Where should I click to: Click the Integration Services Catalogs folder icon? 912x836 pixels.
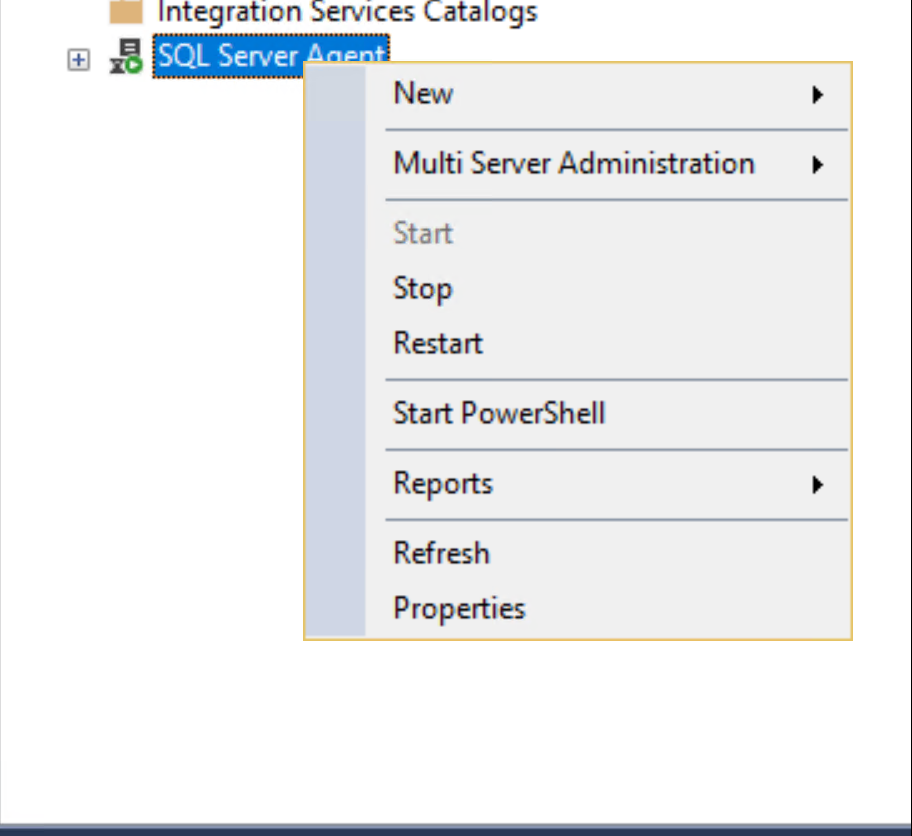click(x=126, y=12)
